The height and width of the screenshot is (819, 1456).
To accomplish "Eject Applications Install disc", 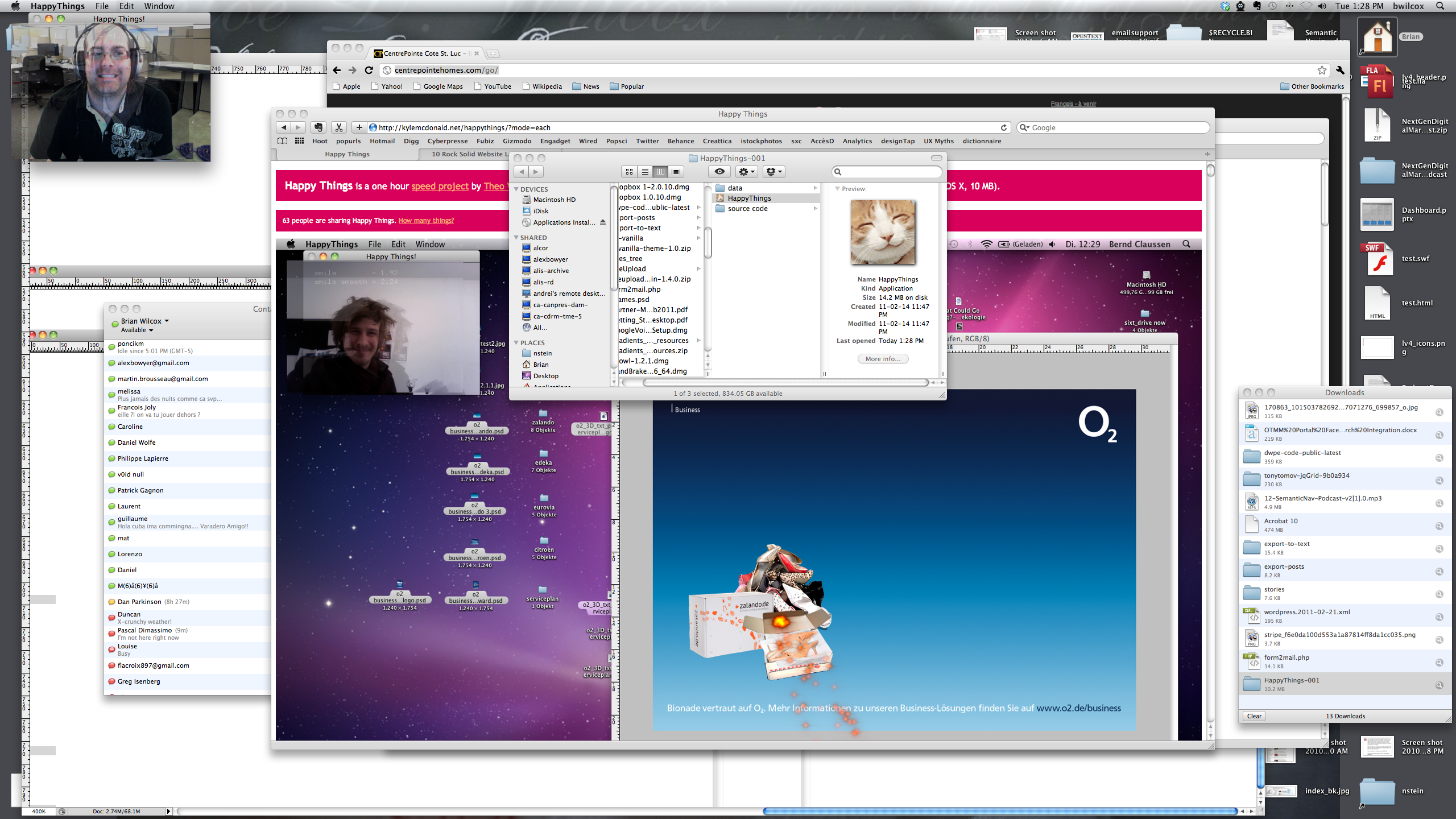I will pos(602,222).
